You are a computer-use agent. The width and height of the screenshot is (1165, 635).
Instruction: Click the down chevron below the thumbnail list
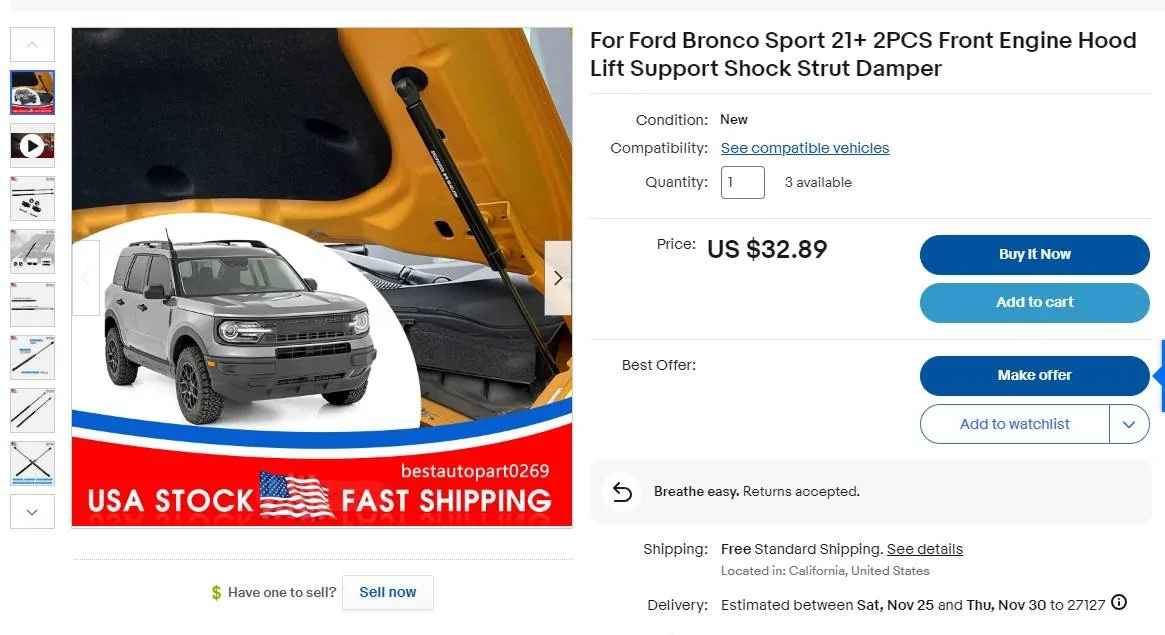[32, 511]
